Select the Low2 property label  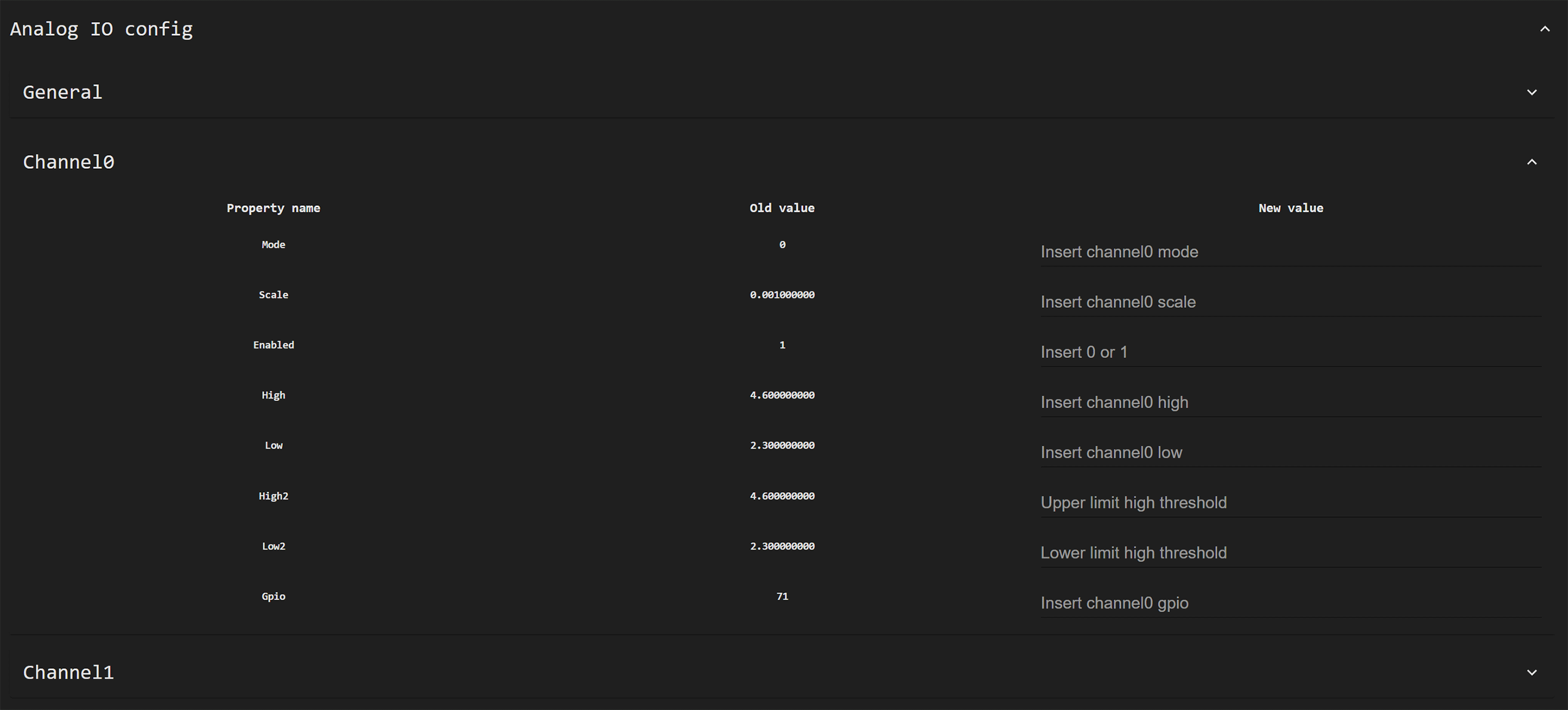(273, 547)
